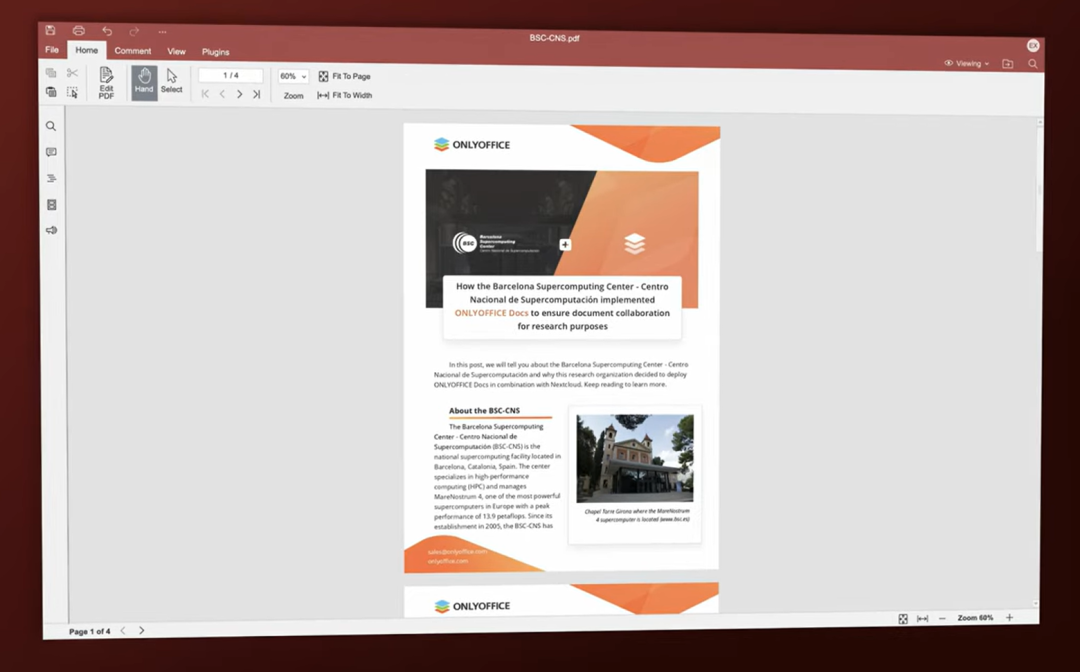The width and height of the screenshot is (1080, 672).
Task: Copy the selection with the toolbar copy icon
Action: (x=51, y=72)
